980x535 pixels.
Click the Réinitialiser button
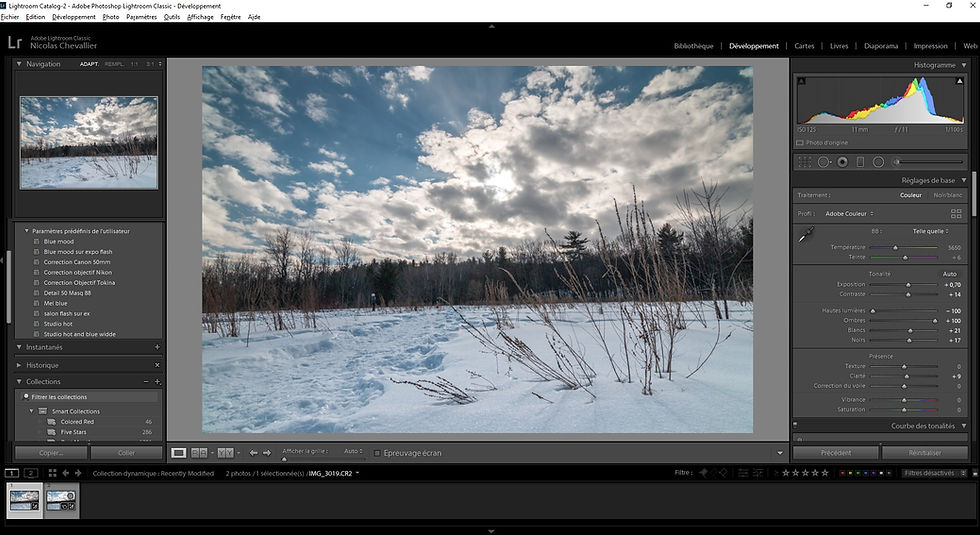925,452
